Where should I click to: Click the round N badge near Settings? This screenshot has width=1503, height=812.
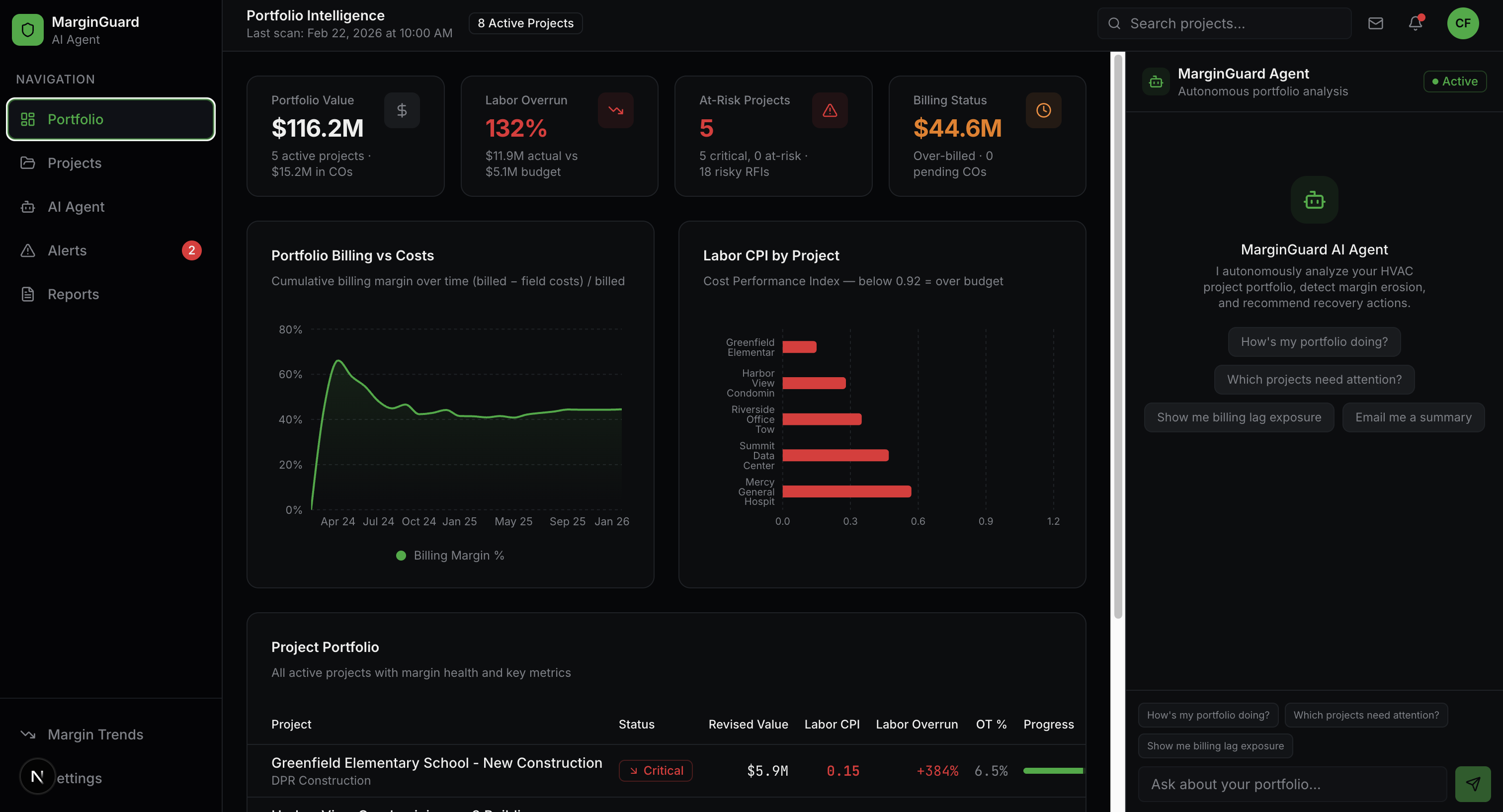[x=37, y=776]
